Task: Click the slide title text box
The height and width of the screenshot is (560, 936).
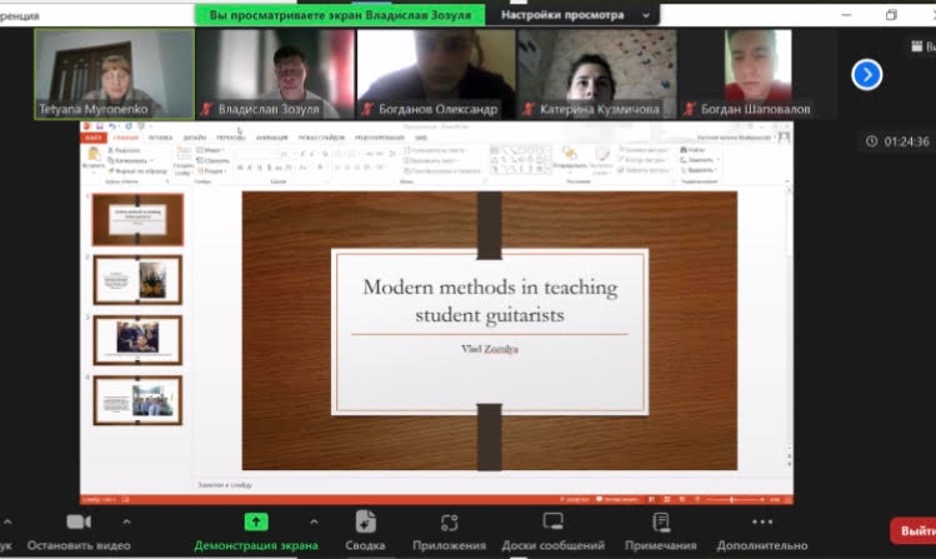Action: coord(489,301)
